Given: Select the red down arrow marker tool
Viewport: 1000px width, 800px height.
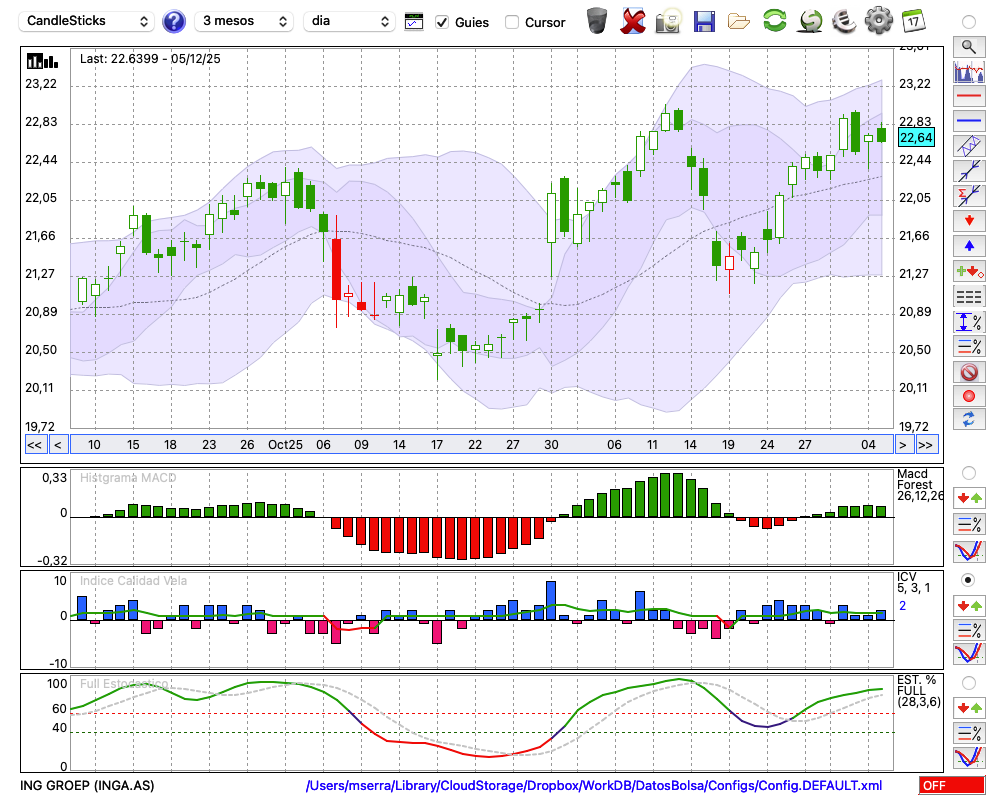Looking at the screenshot, I should tap(968, 220).
